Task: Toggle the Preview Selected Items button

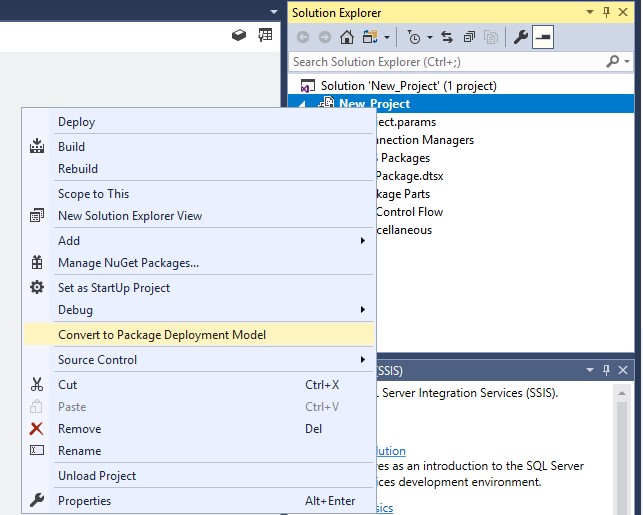Action: (543, 38)
